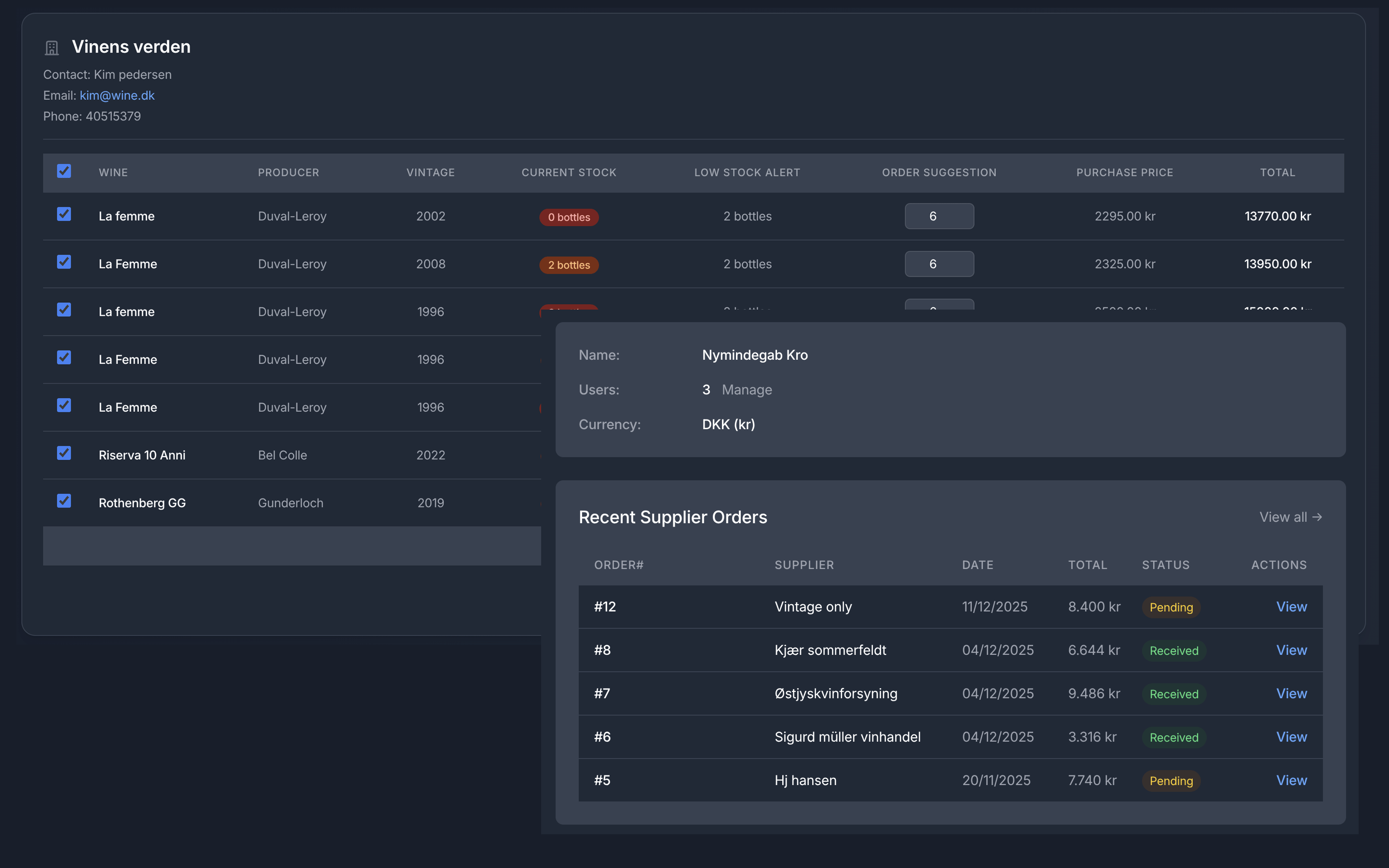Click the STATUS column header in orders
Viewport: 1389px width, 868px height.
1166,565
